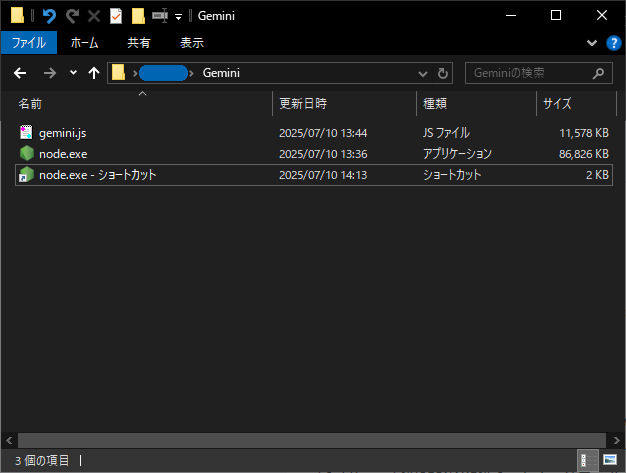This screenshot has width=626, height=473.
Task: Click the 11,578 KB size cell
Action: (584, 133)
